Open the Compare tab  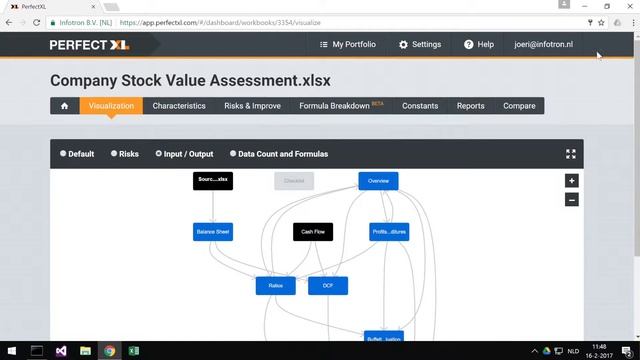(x=519, y=106)
